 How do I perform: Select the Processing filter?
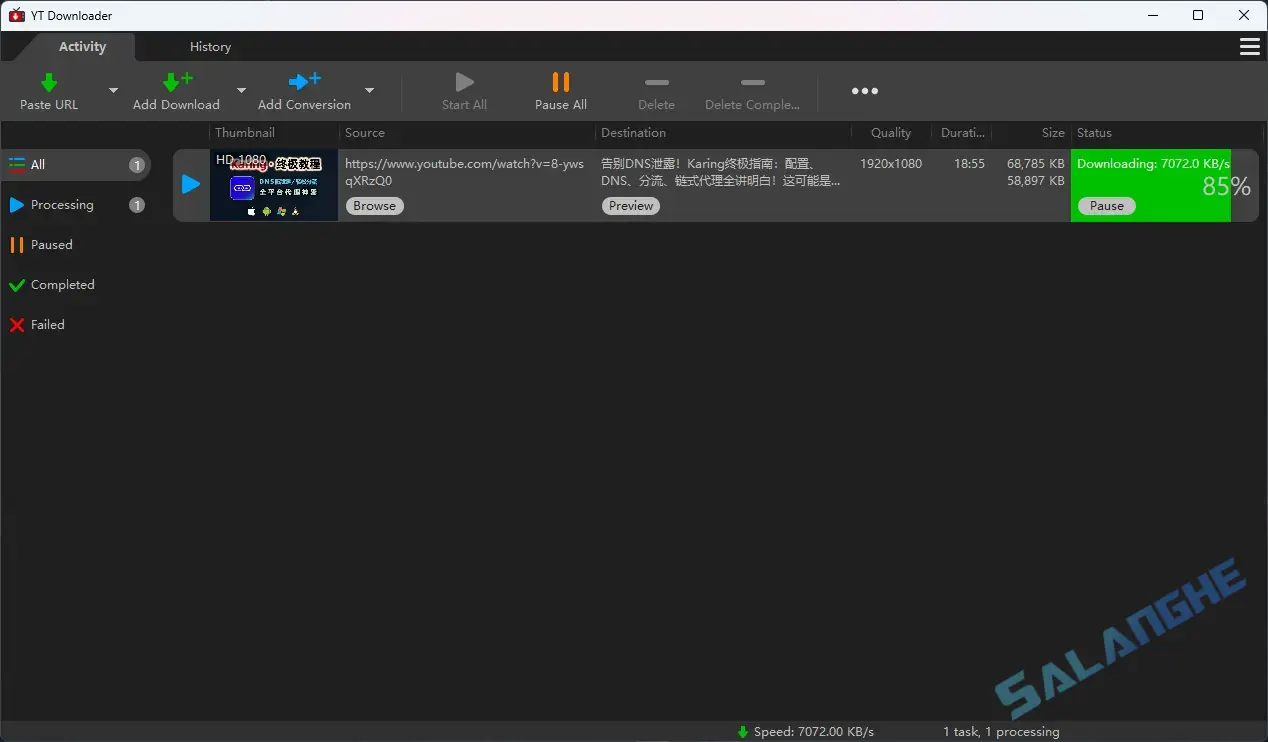coord(62,204)
